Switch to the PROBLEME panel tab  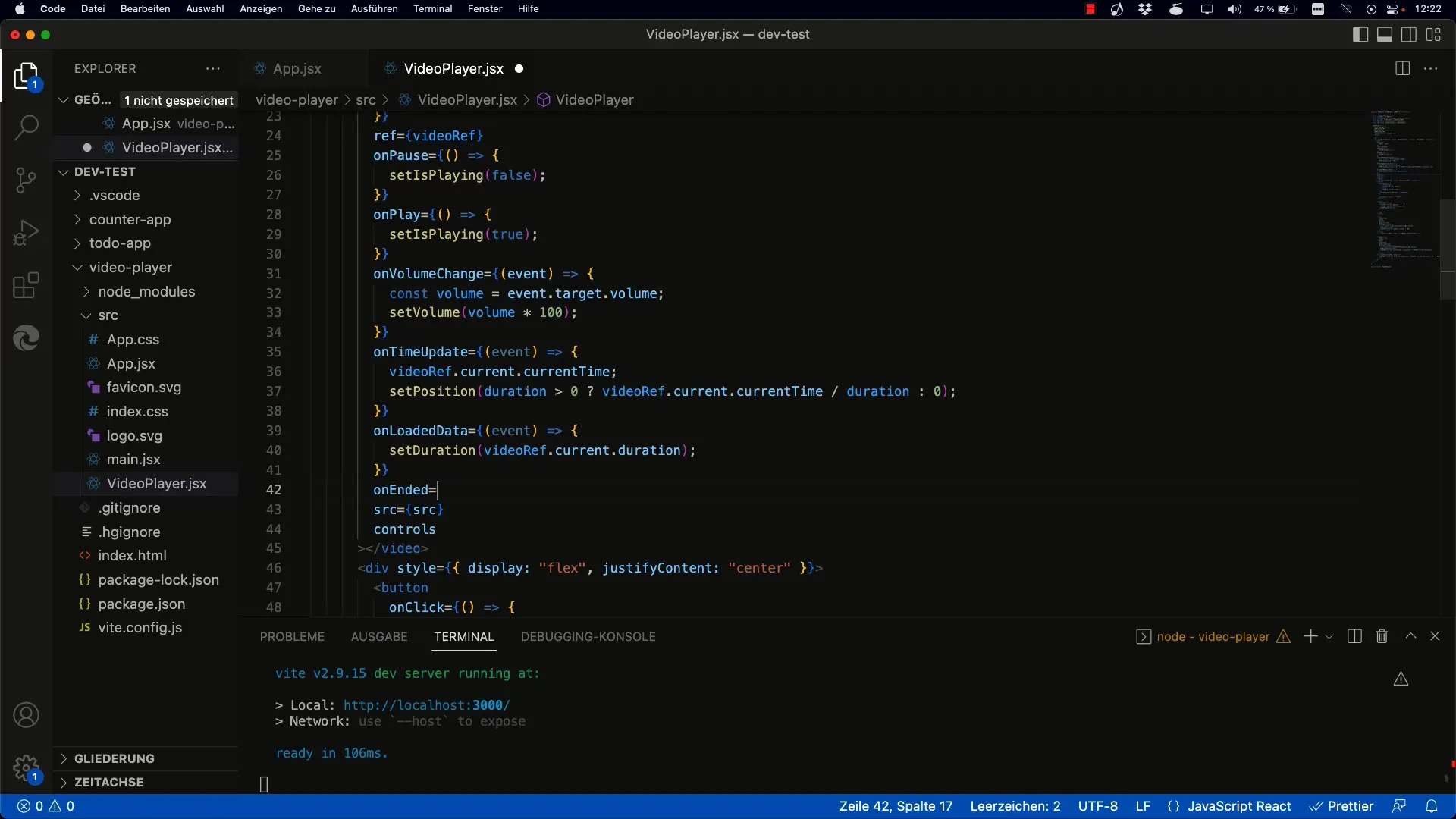coord(292,636)
